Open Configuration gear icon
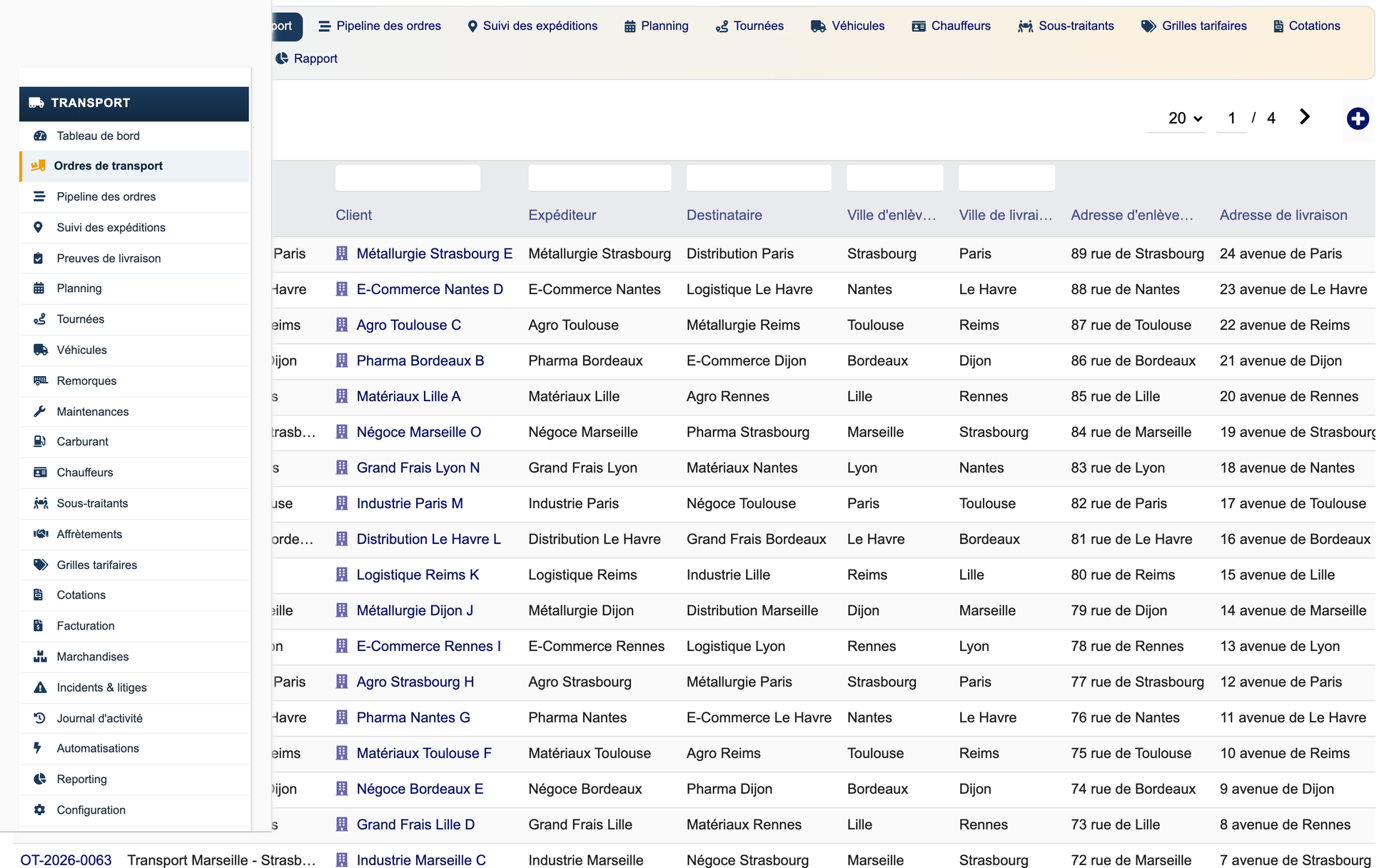This screenshot has width=1389, height=868. [x=39, y=809]
